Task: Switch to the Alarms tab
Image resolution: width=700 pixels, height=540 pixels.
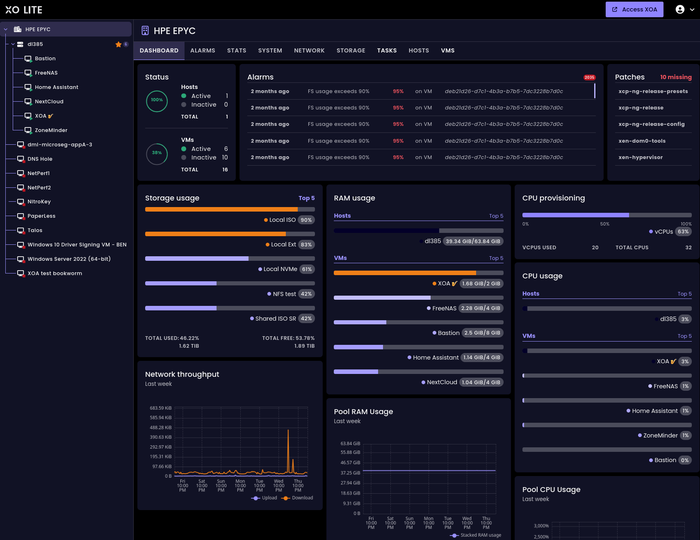Action: click(x=203, y=50)
